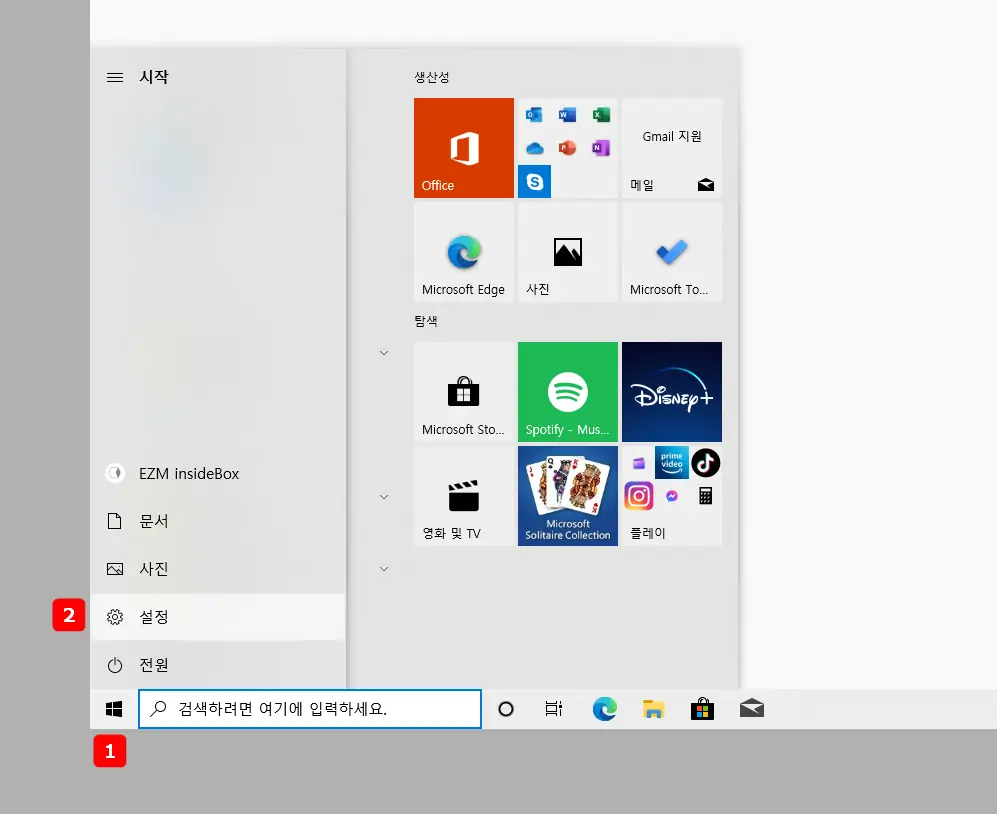This screenshot has width=997, height=814.
Task: Open 사진 pictures from the Start sidebar
Action: [x=218, y=569]
